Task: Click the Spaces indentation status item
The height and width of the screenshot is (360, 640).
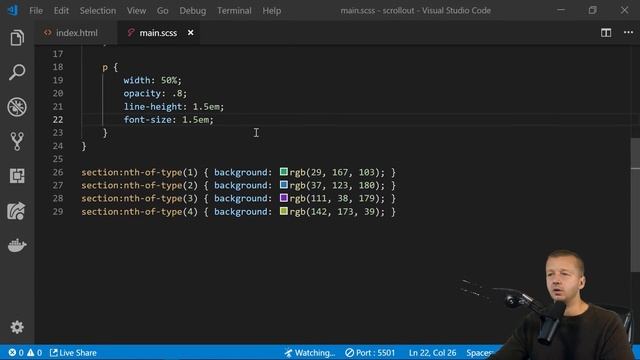Action: coord(481,353)
